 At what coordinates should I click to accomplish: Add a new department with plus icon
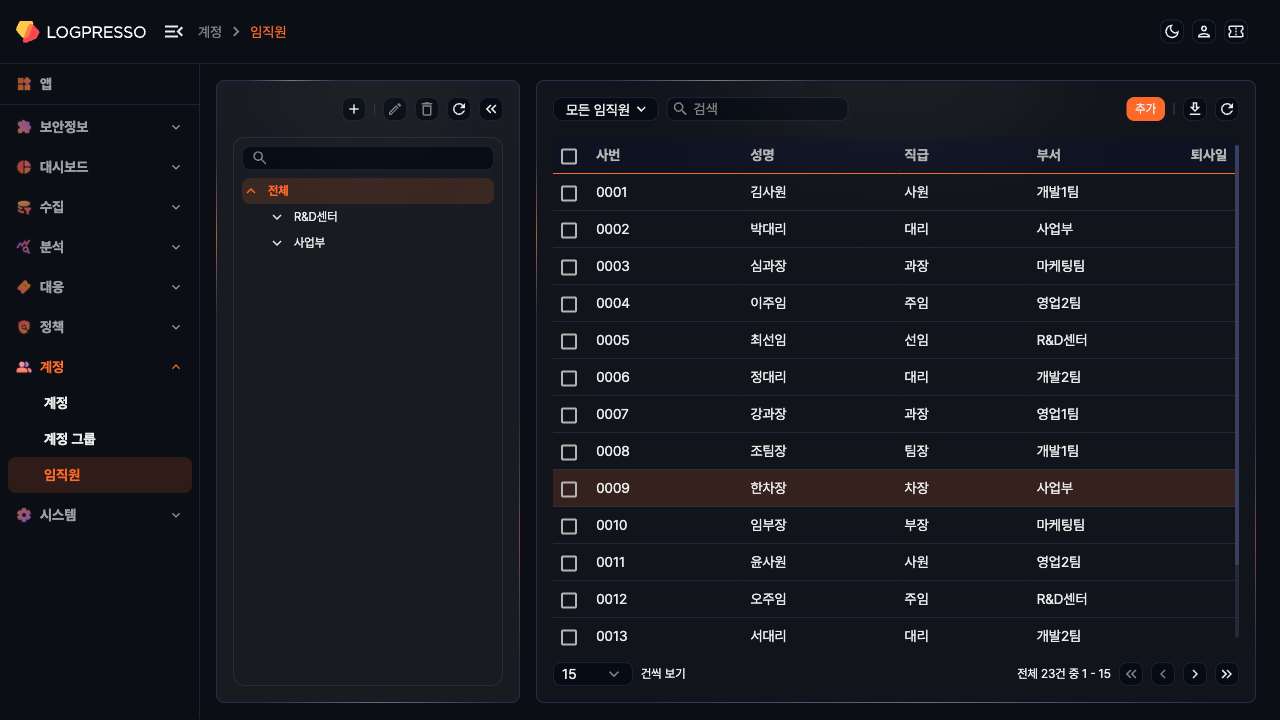click(x=354, y=109)
